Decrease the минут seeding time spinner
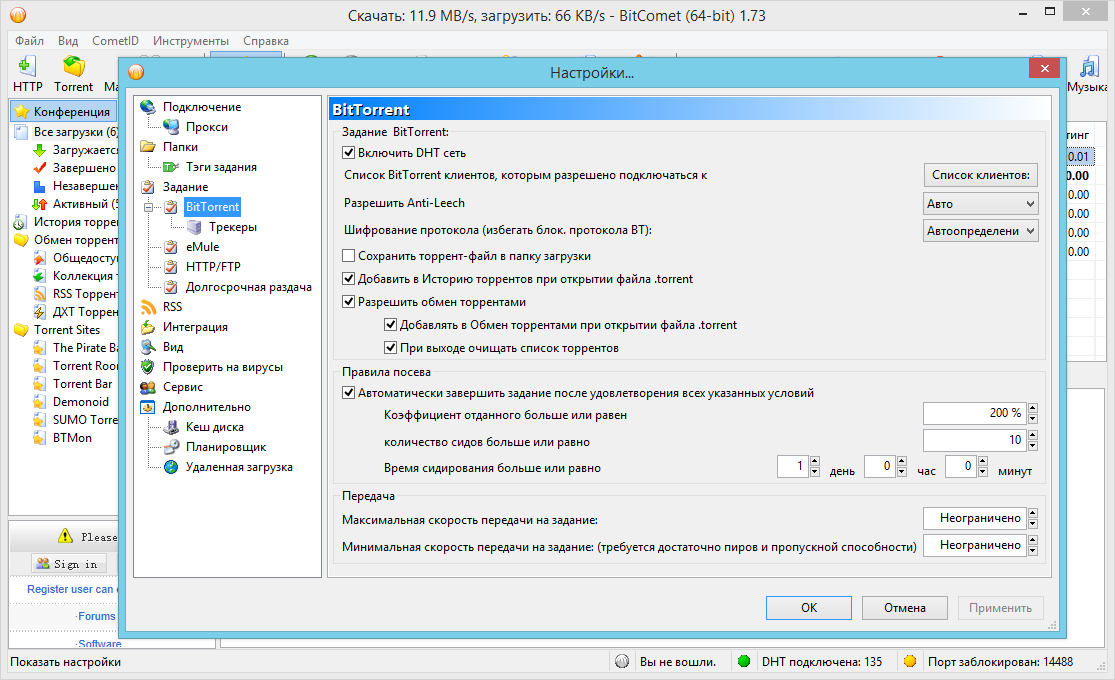Screen dimensions: 1115x680 pos(983,472)
